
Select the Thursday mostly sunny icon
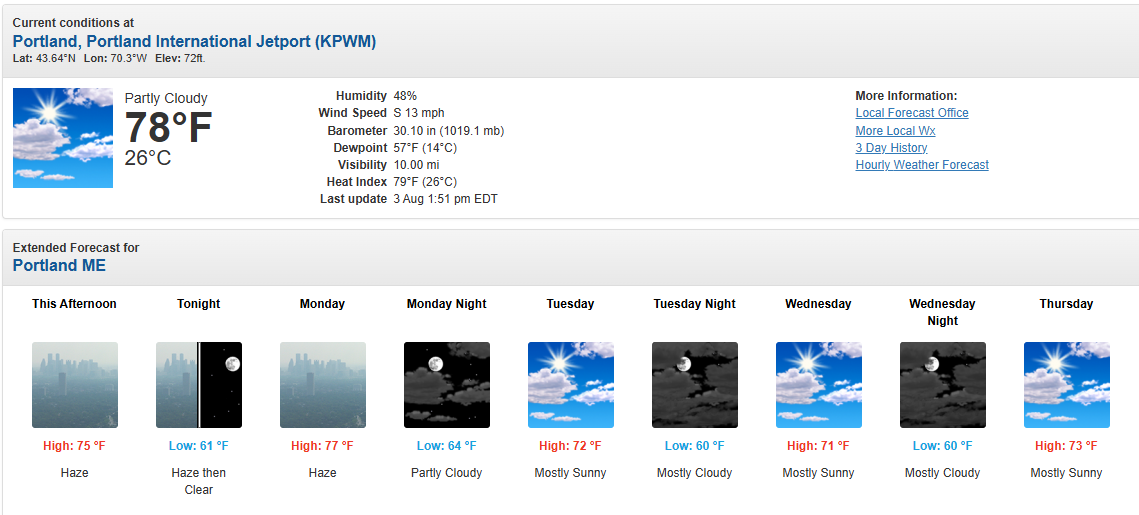coord(1067,385)
